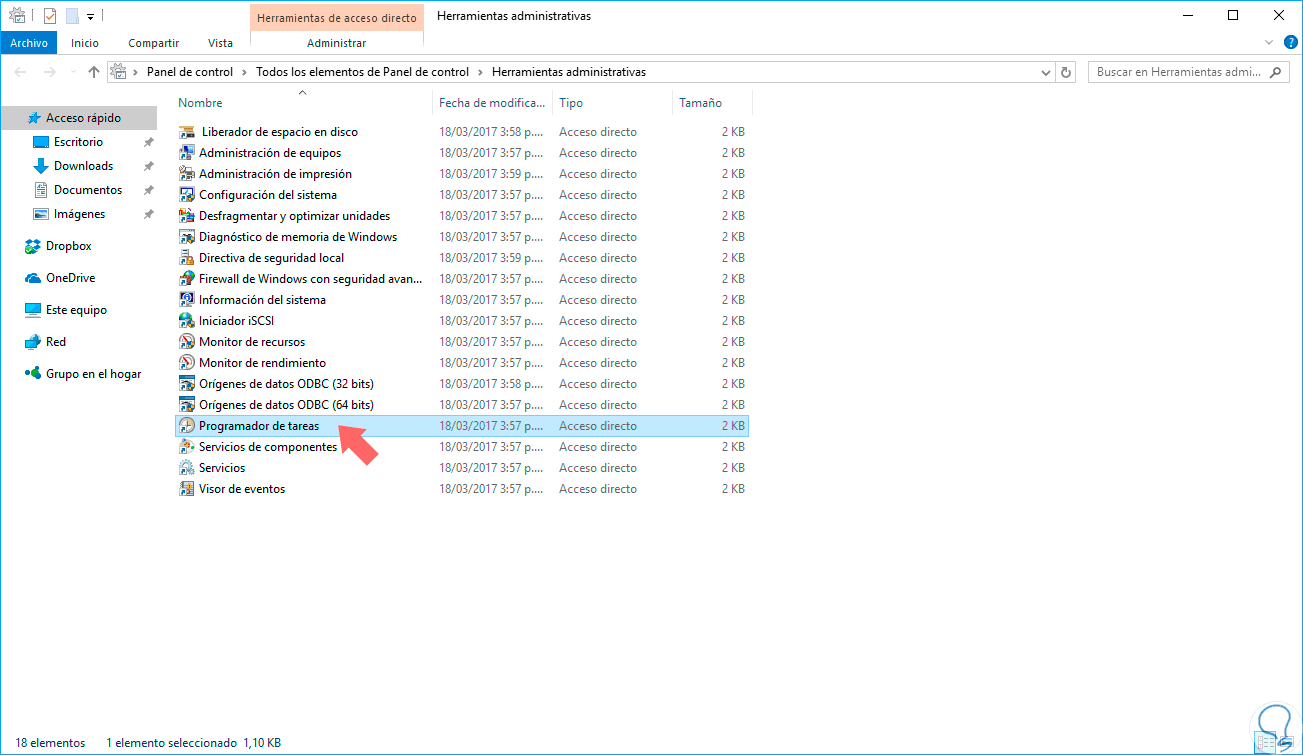Click the magnifier icon in the search box
The image size is (1303, 755).
pos(1275,72)
